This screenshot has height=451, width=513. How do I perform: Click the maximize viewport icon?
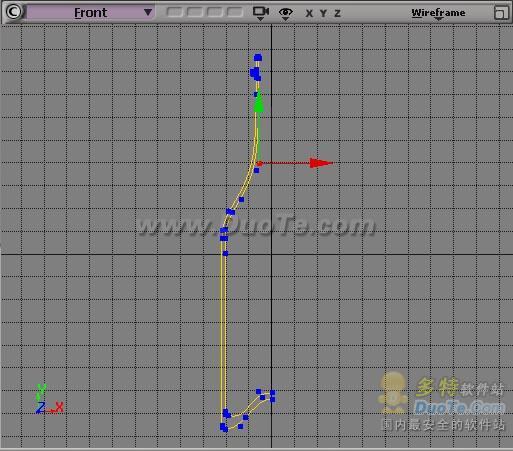(501, 13)
